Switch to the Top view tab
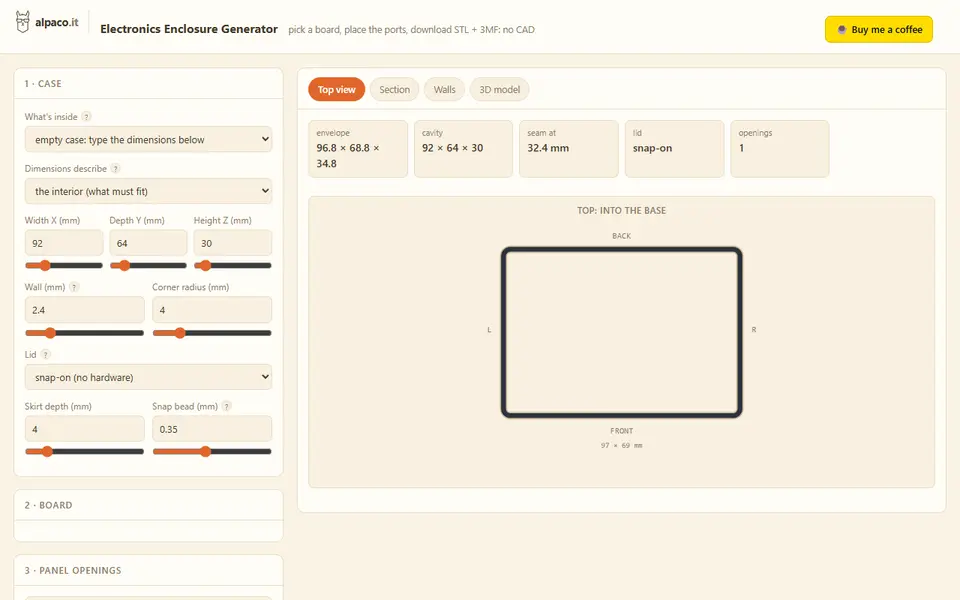This screenshot has height=600, width=960. (336, 89)
